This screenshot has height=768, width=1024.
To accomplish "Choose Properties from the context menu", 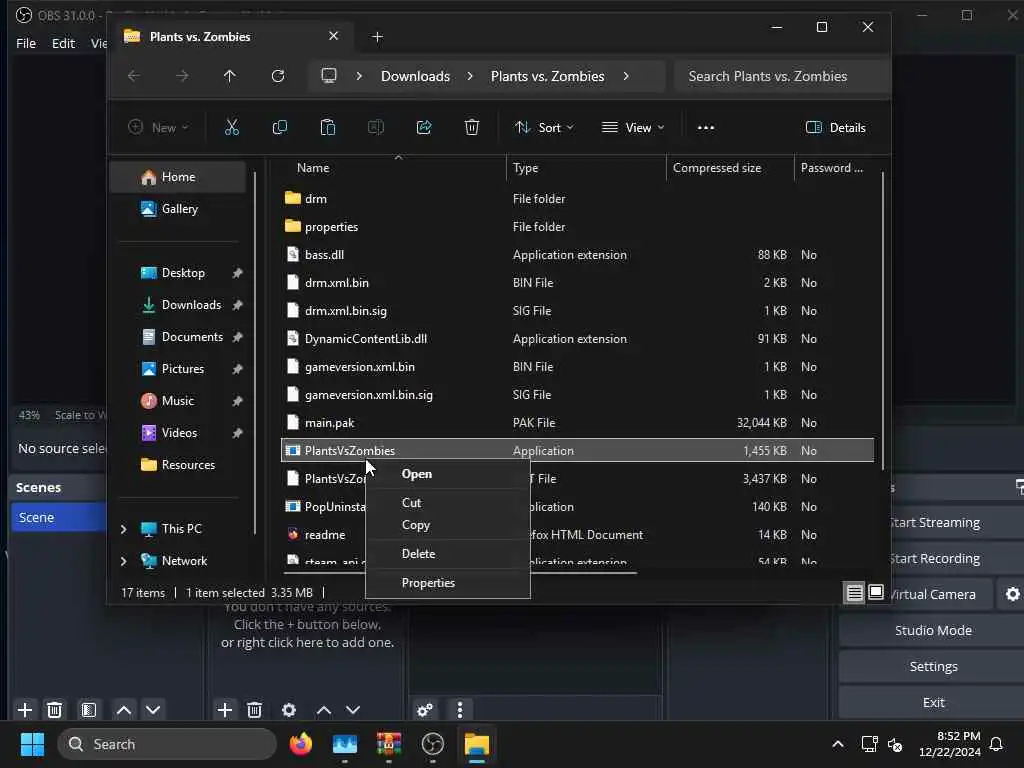I will (448, 583).
